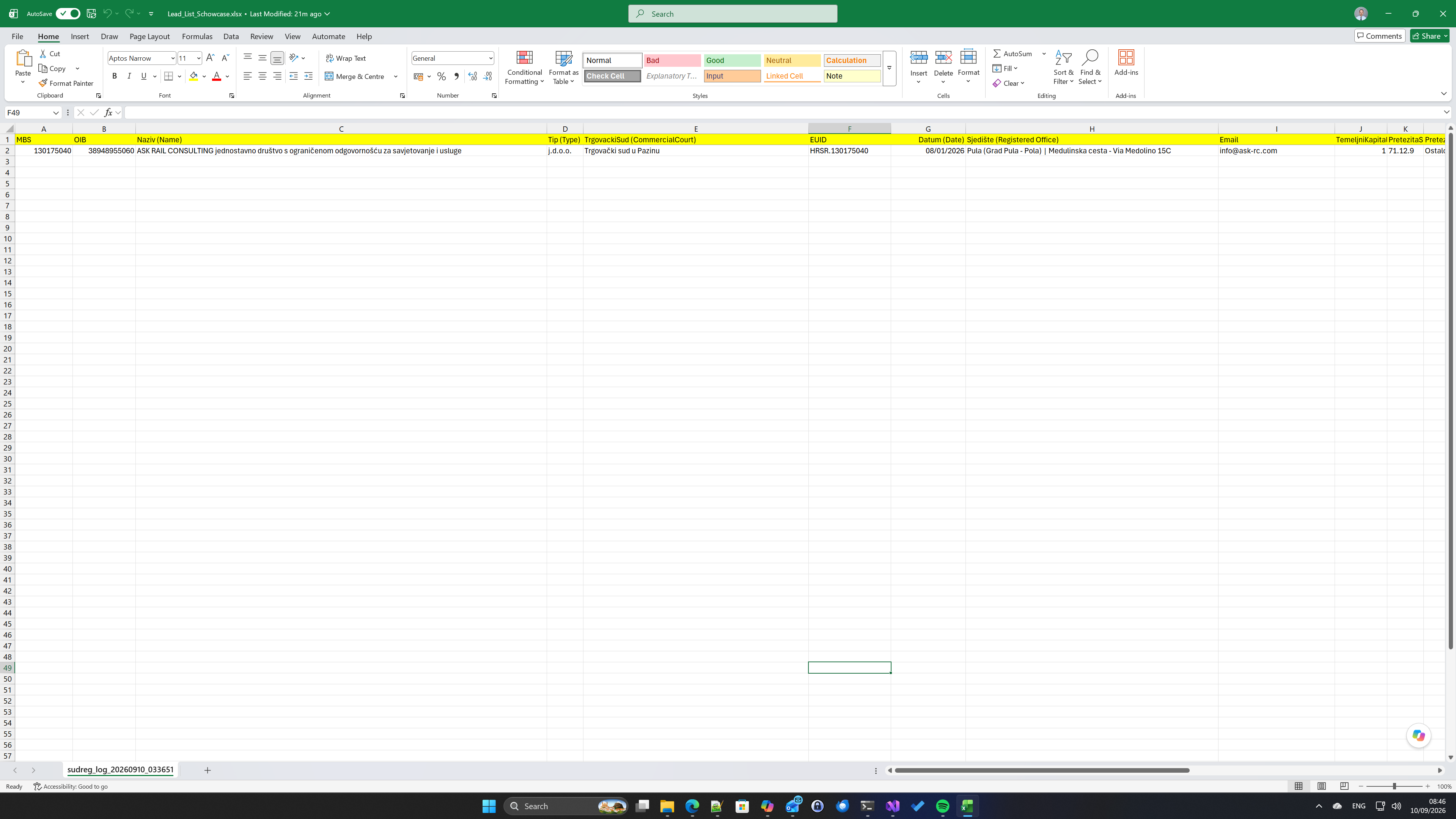The height and width of the screenshot is (819, 1456).
Task: Increase font size icon
Action: (x=210, y=58)
